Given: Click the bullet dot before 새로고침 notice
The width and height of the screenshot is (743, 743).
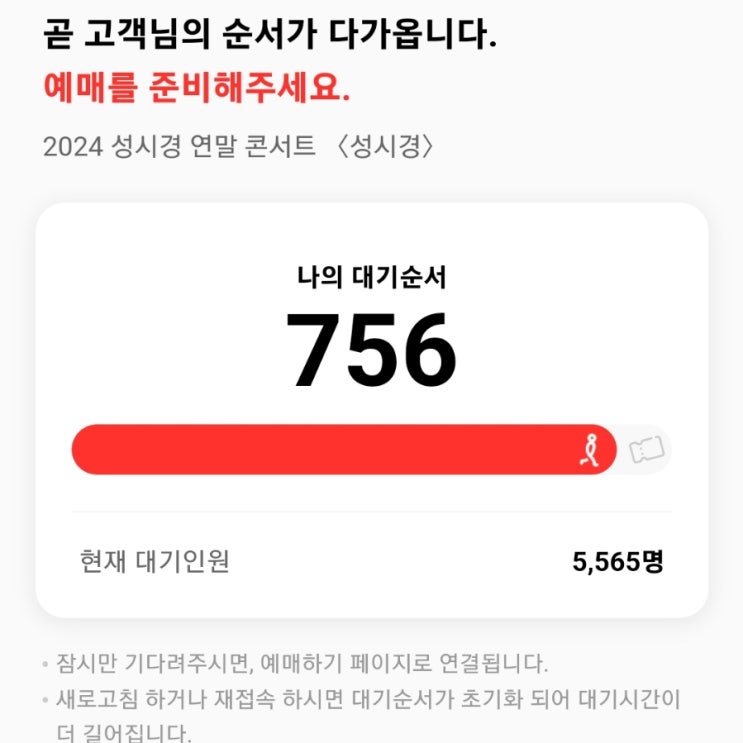Looking at the screenshot, I should pyautogui.click(x=45, y=700).
